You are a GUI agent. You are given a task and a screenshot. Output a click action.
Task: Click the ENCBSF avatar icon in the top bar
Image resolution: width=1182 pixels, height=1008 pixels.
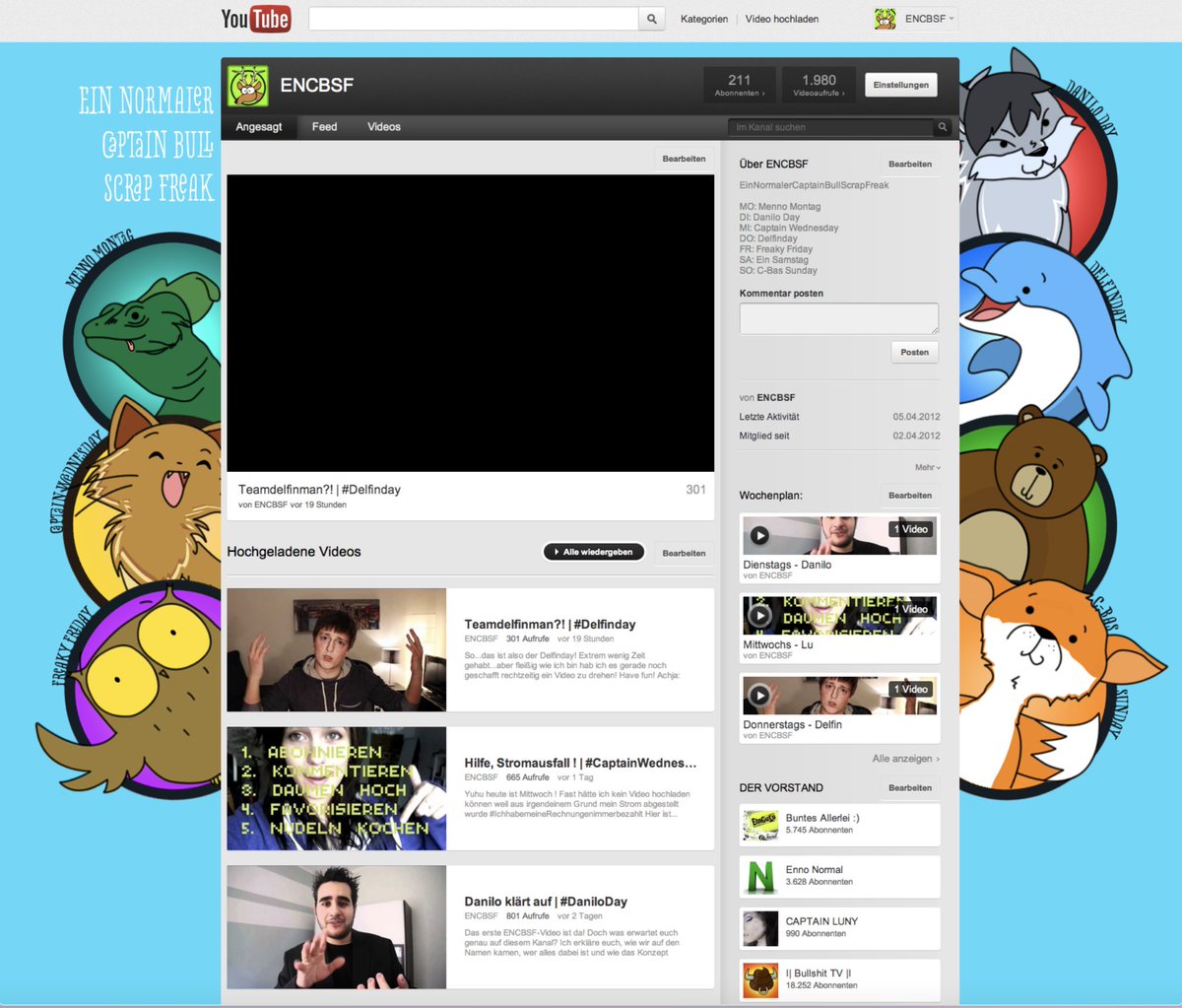point(886,19)
